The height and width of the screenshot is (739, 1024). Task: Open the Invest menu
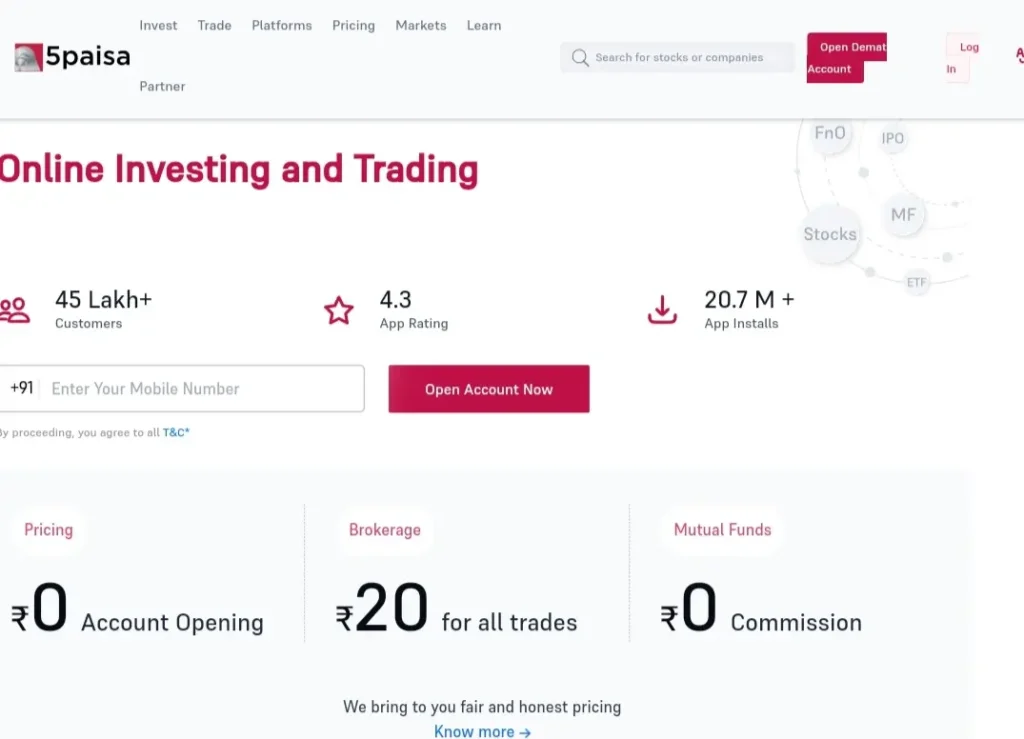coord(158,25)
